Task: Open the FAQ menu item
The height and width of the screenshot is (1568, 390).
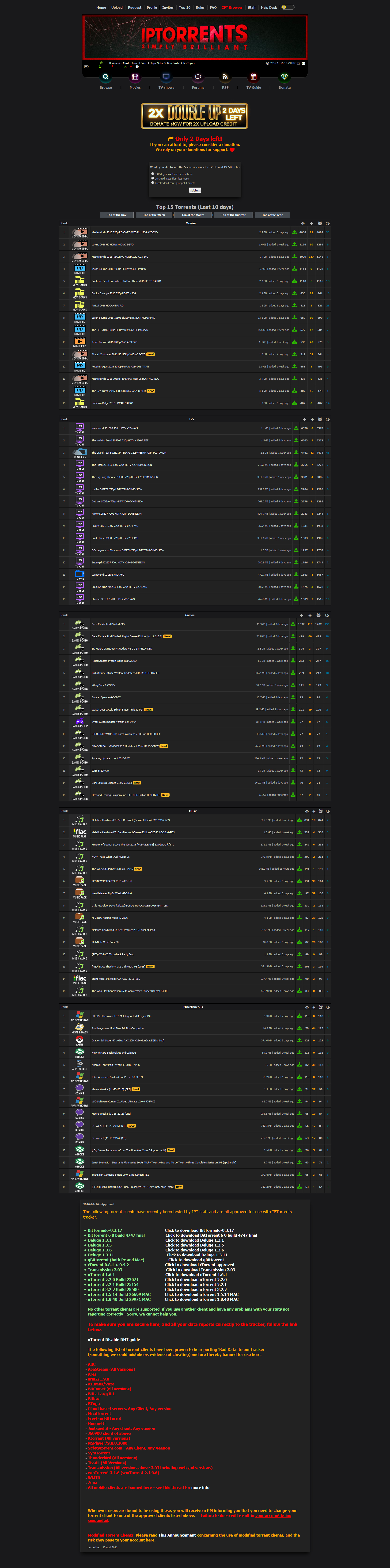Action: pyautogui.click(x=213, y=7)
